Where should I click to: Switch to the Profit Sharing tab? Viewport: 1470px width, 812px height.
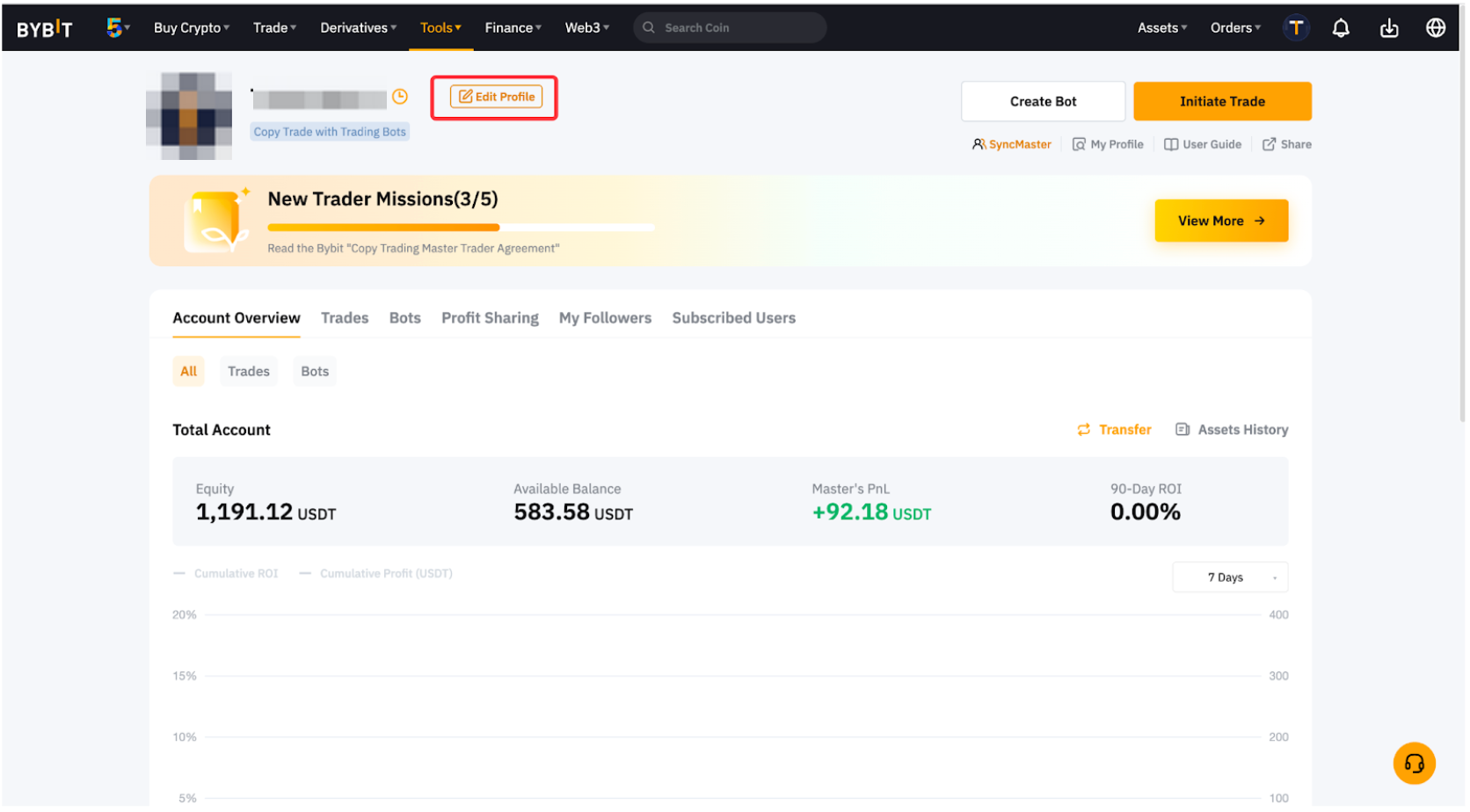click(490, 318)
